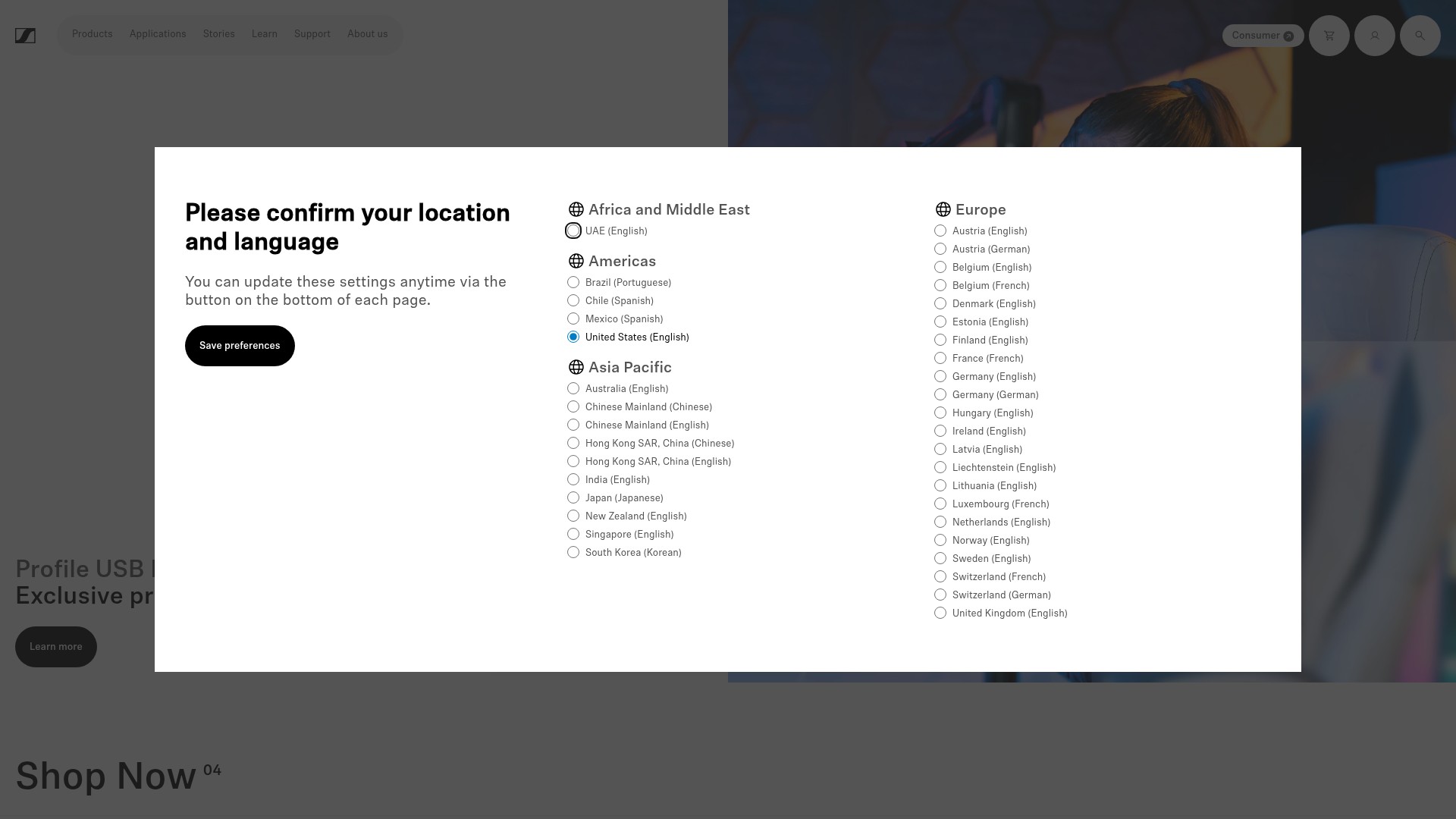Click globe icon beside Americas heading
Image resolution: width=1456 pixels, height=819 pixels.
pyautogui.click(x=576, y=261)
